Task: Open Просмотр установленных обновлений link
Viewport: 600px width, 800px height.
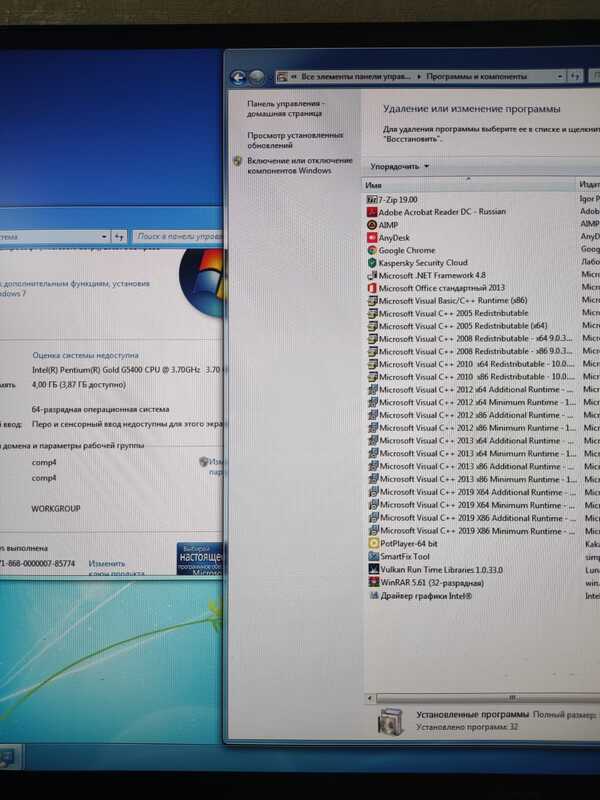Action: 295,139
